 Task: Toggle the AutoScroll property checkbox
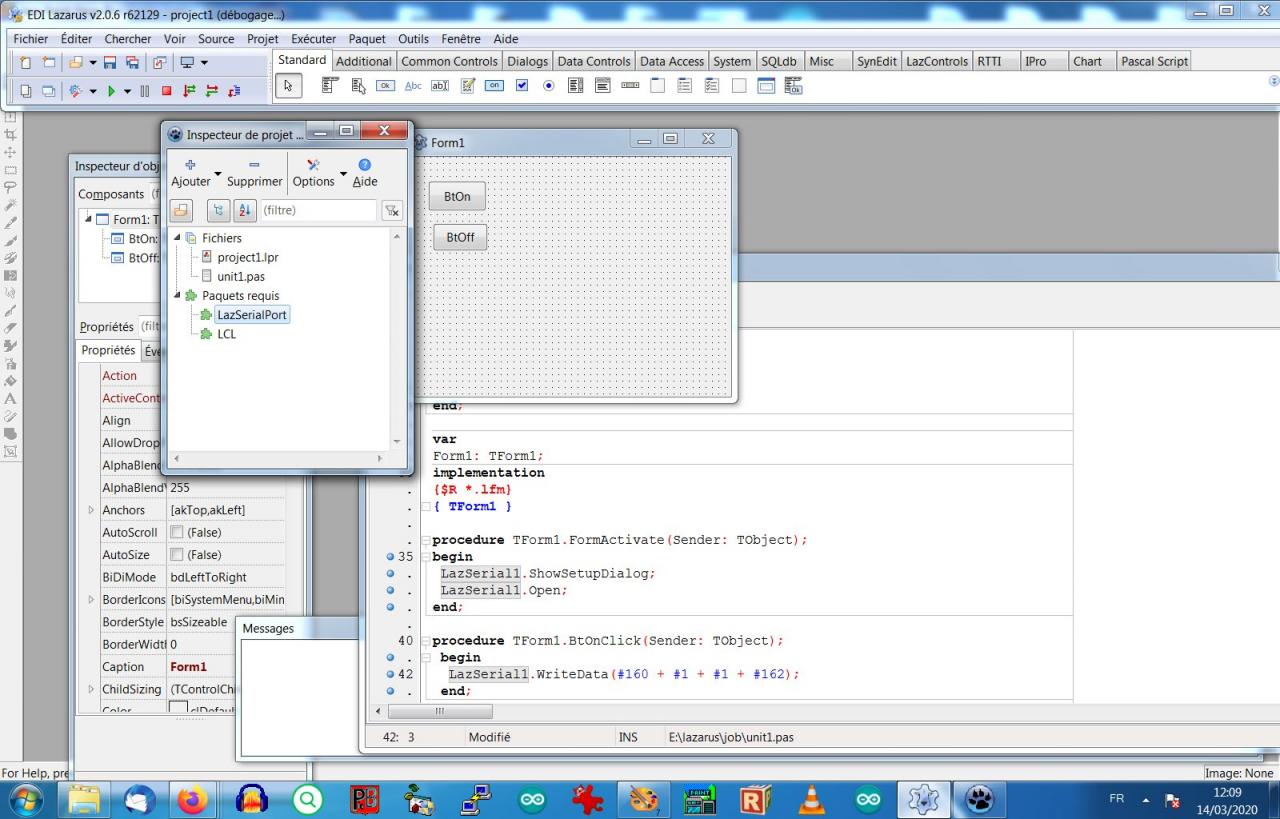pyautogui.click(x=177, y=533)
